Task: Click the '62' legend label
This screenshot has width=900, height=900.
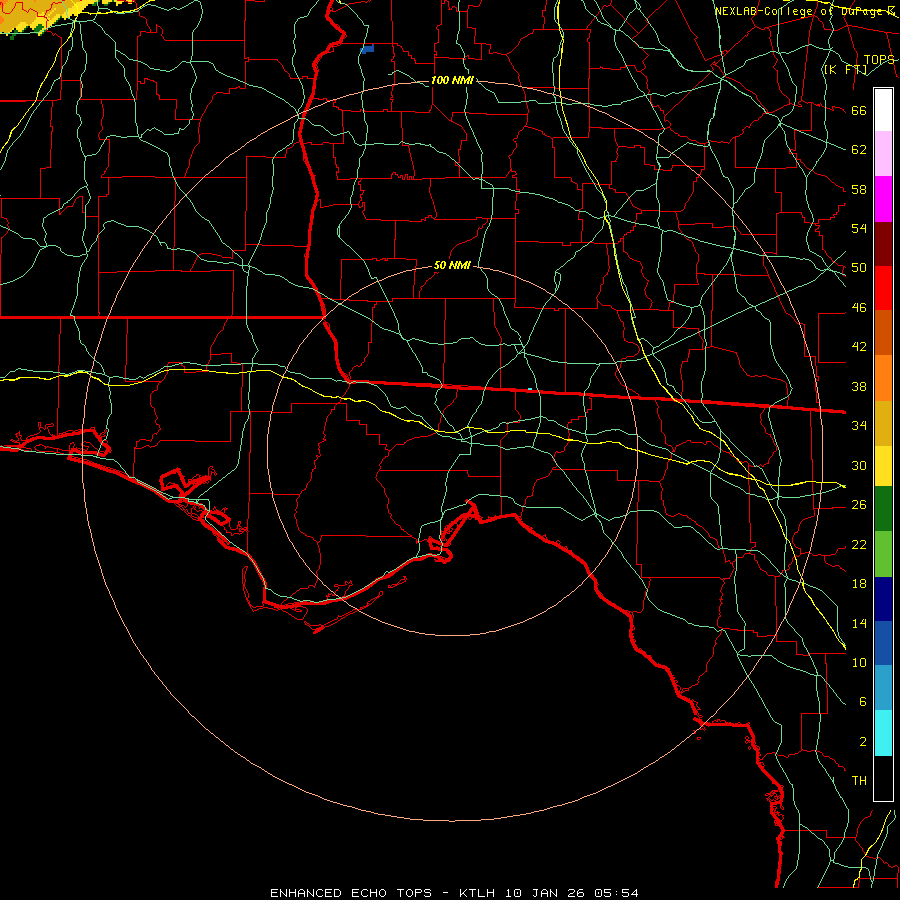Action: [x=859, y=149]
